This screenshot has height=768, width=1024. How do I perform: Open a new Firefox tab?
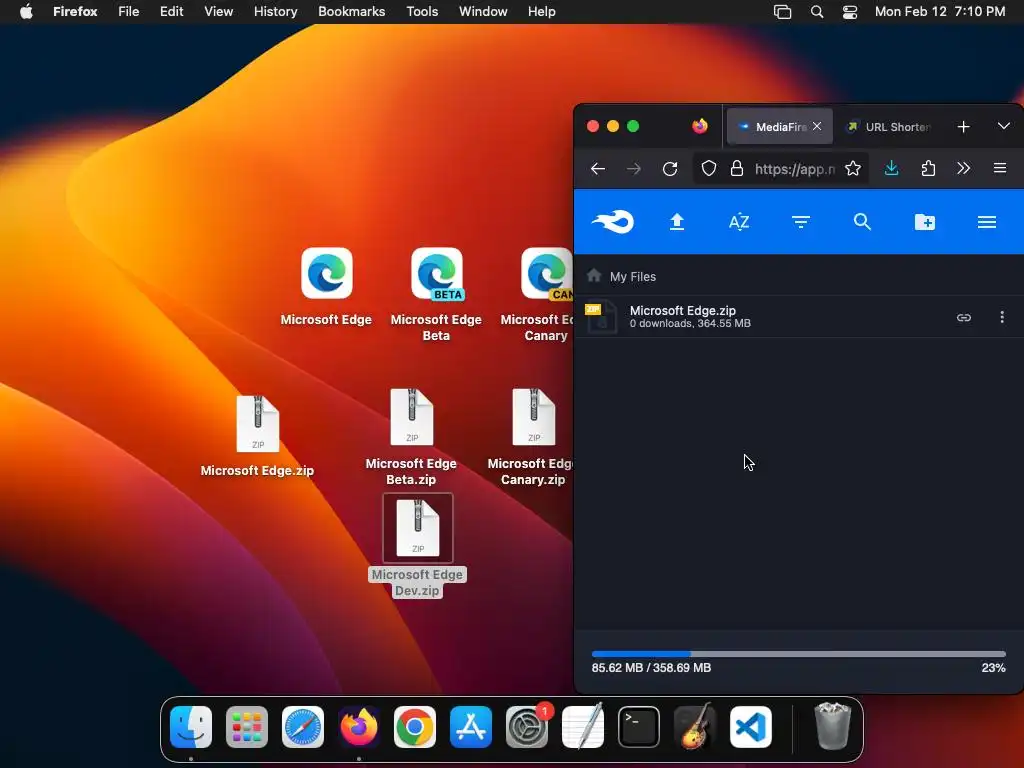963,127
